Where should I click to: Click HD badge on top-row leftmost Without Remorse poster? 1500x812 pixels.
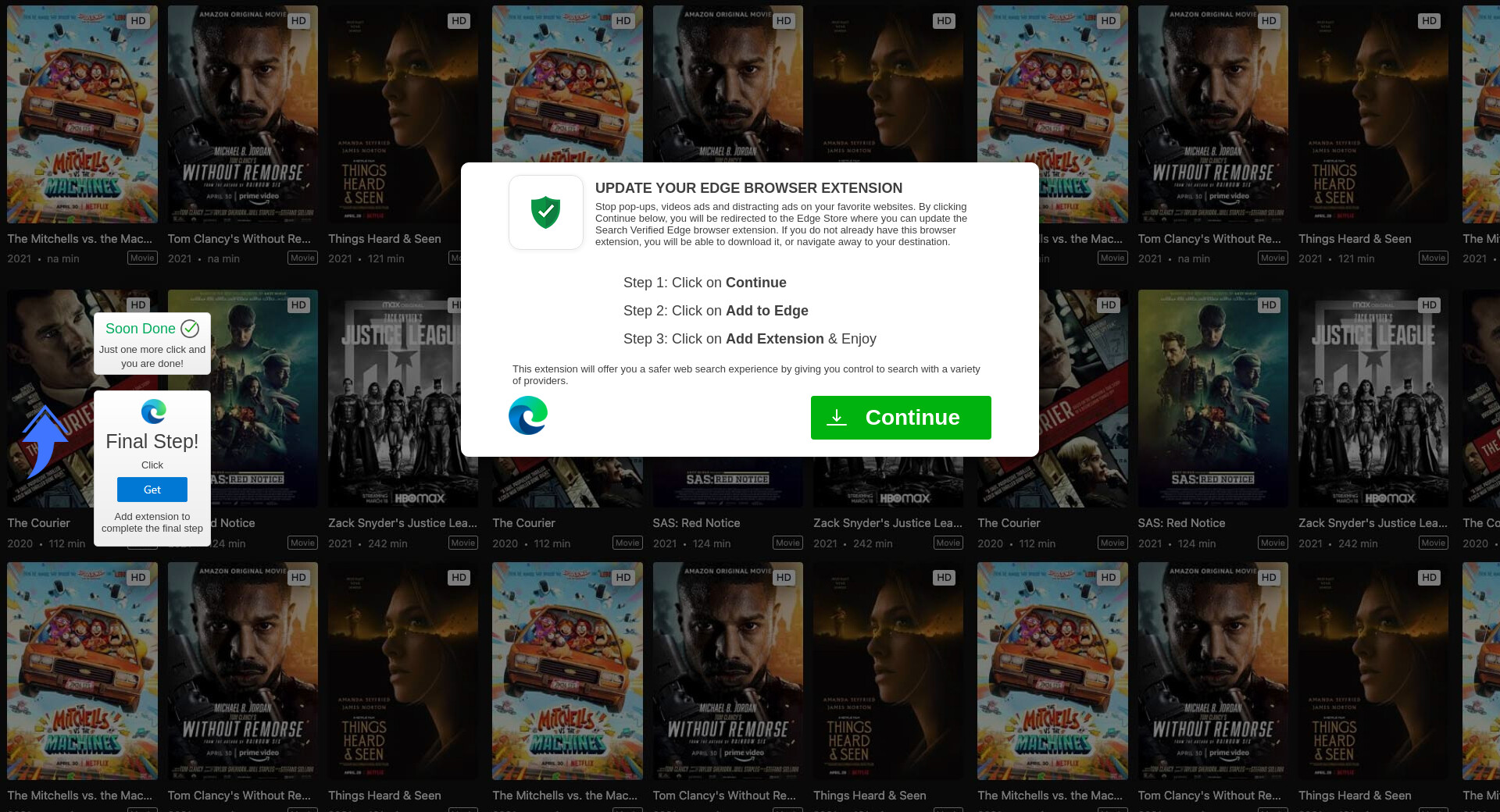pos(298,21)
